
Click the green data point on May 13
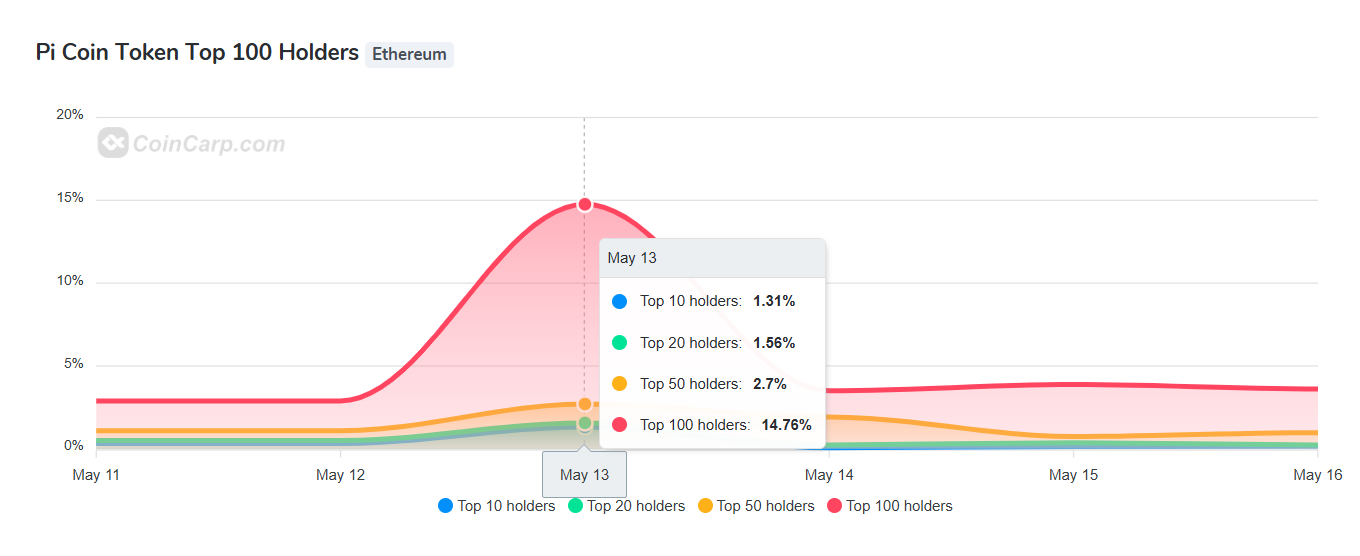pos(585,423)
